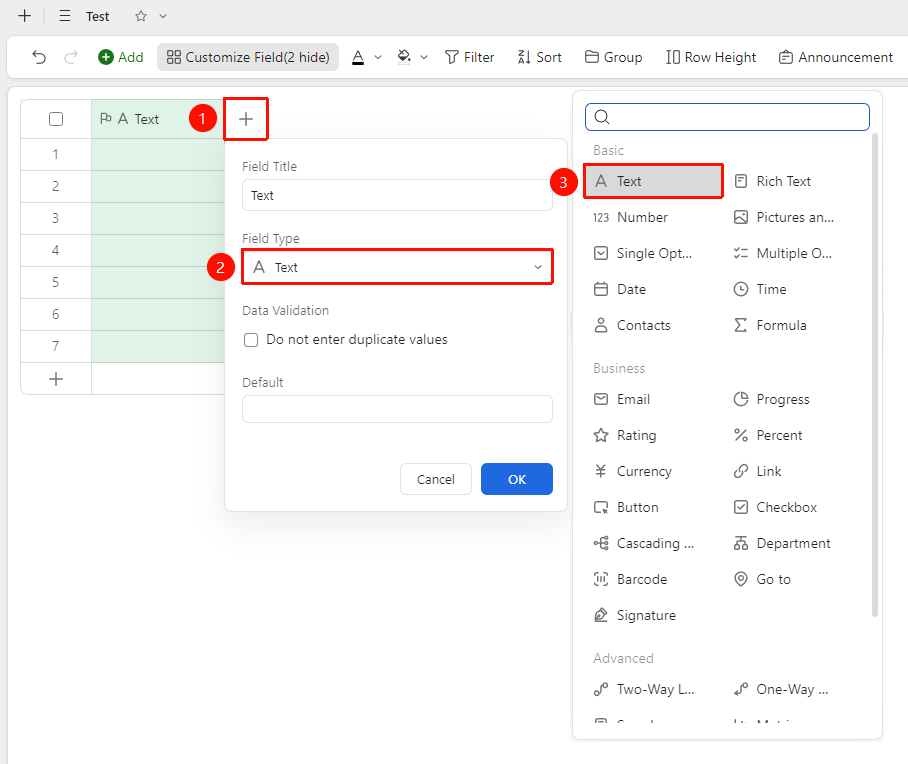Expand the font color dropdown arrow

coord(378,57)
